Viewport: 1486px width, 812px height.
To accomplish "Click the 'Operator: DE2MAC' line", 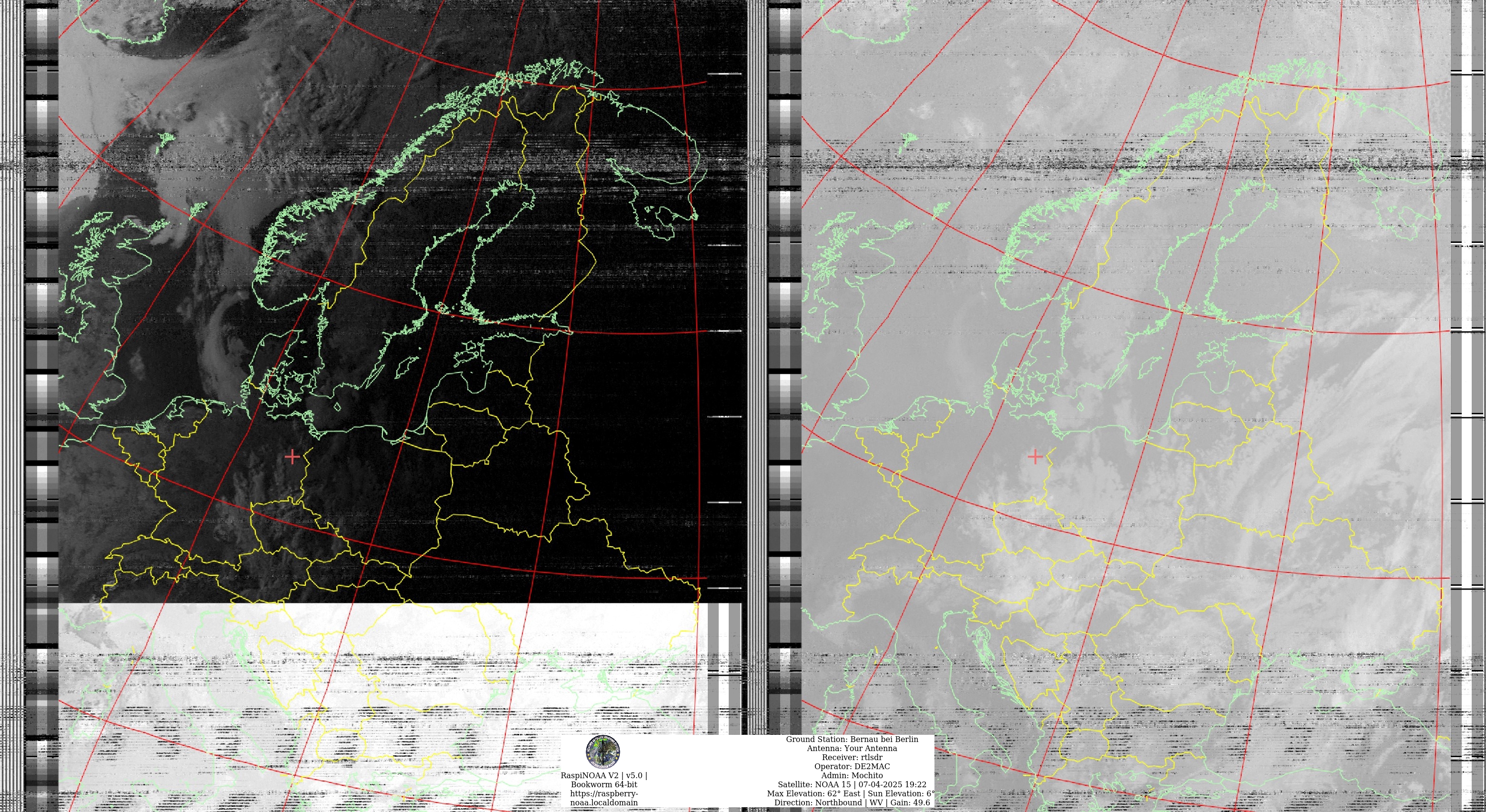I will pyautogui.click(x=852, y=766).
